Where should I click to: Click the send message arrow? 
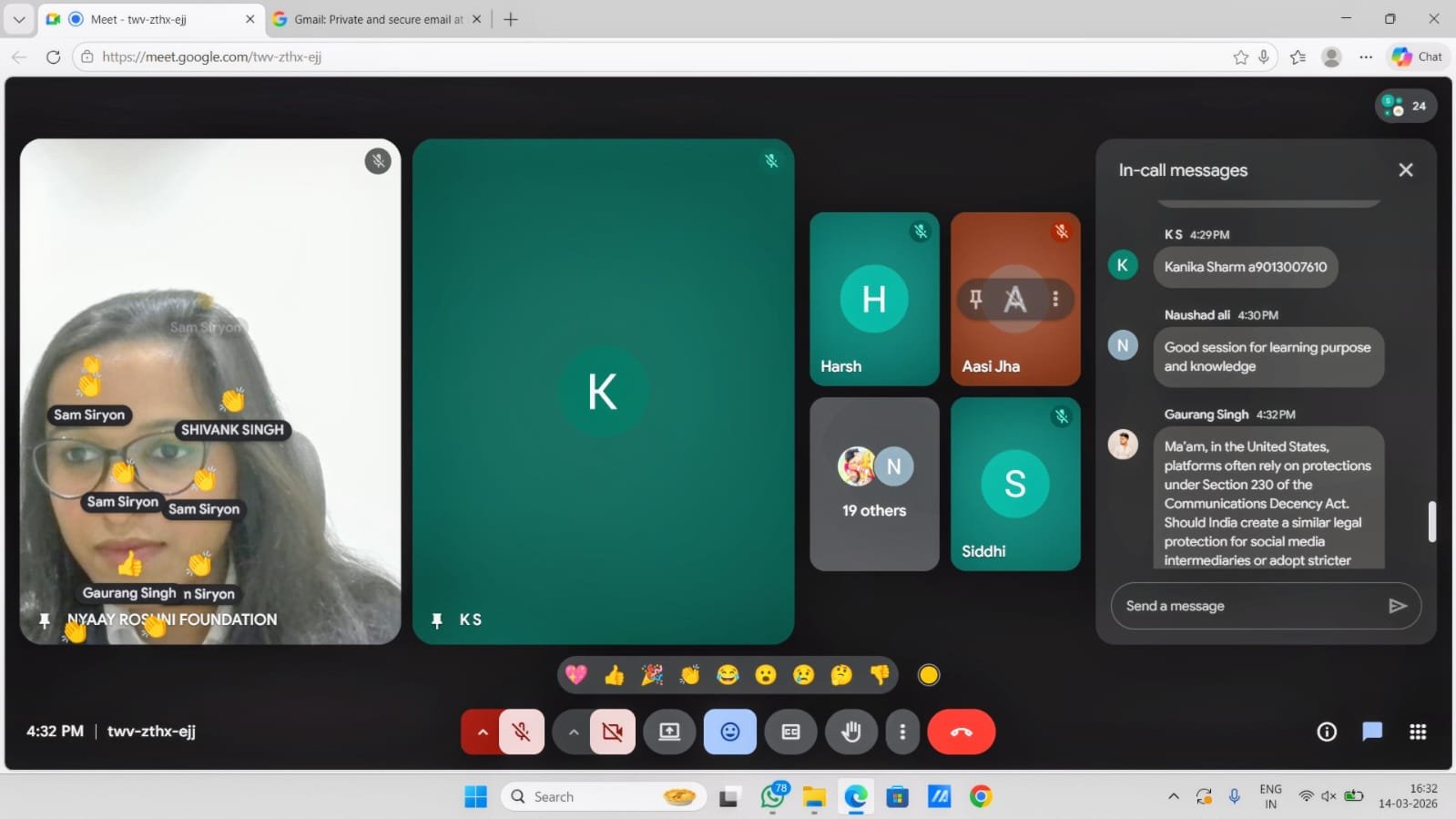click(x=1397, y=606)
